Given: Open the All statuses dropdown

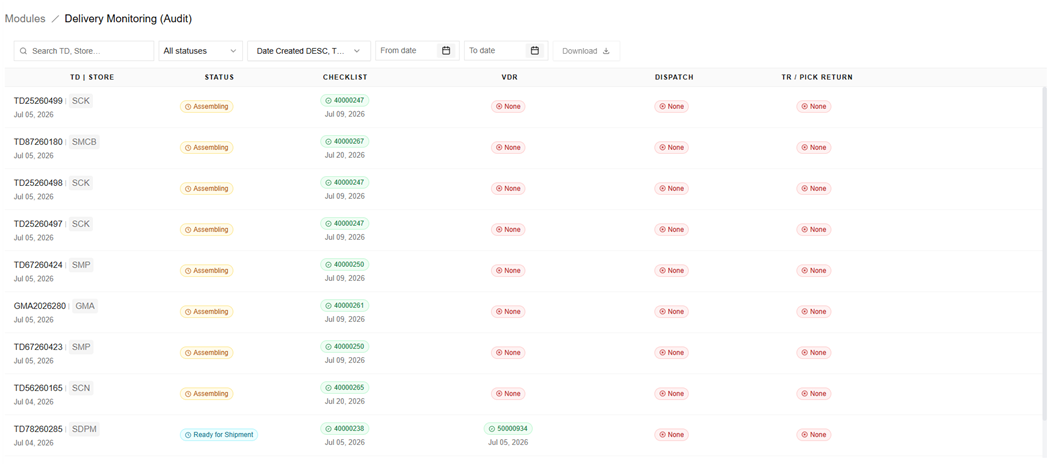Looking at the screenshot, I should click(200, 51).
